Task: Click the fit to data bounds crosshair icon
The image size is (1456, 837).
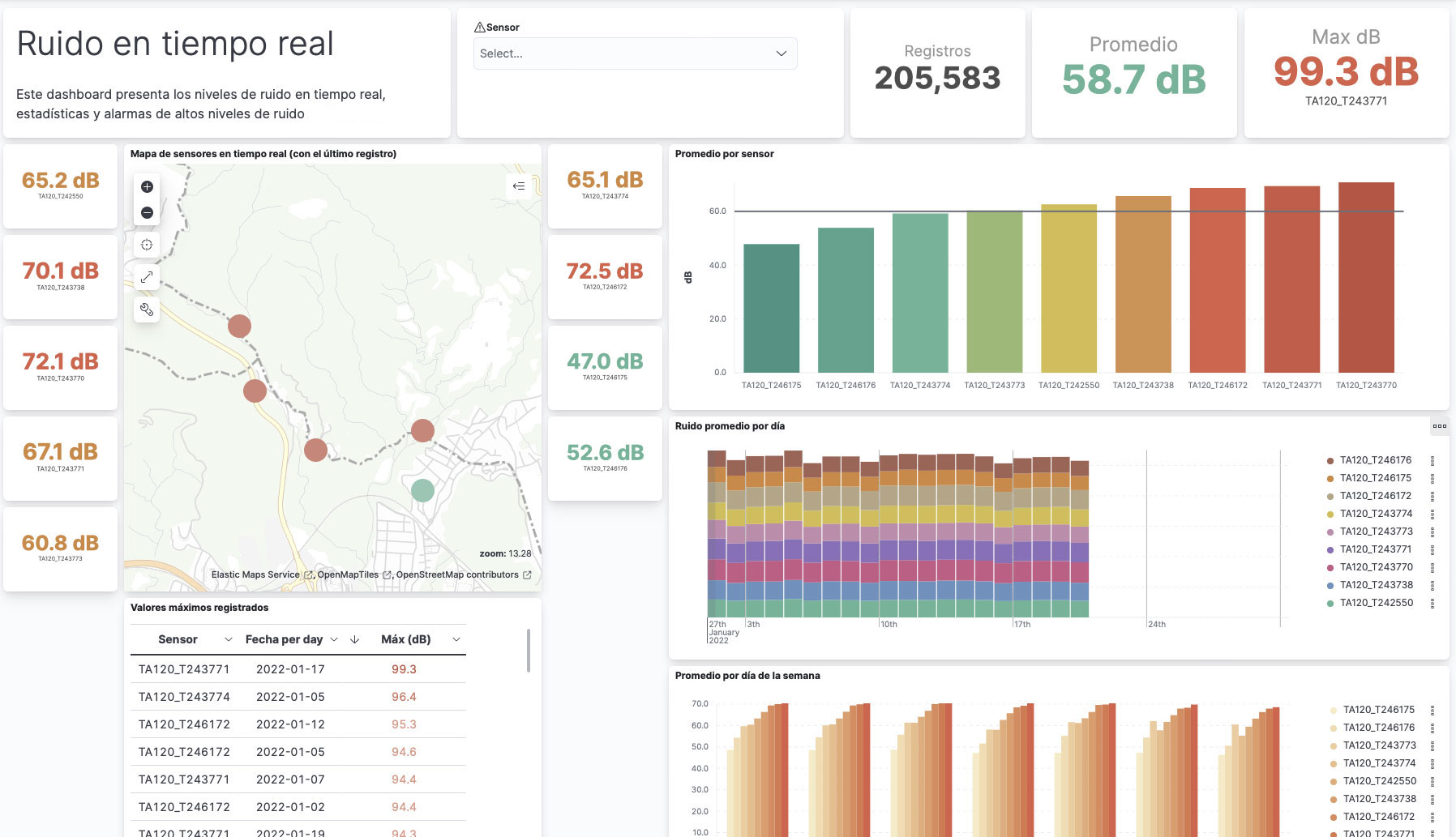Action: [x=147, y=245]
